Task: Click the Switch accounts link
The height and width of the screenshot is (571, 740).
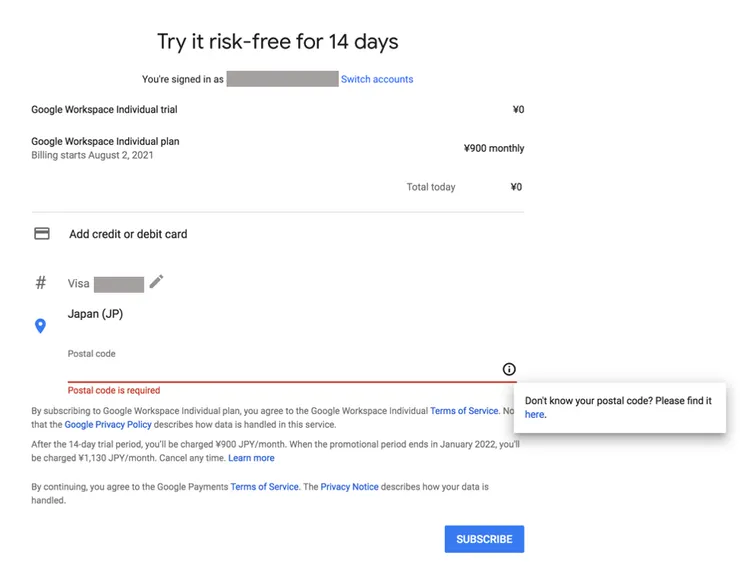Action: (377, 79)
